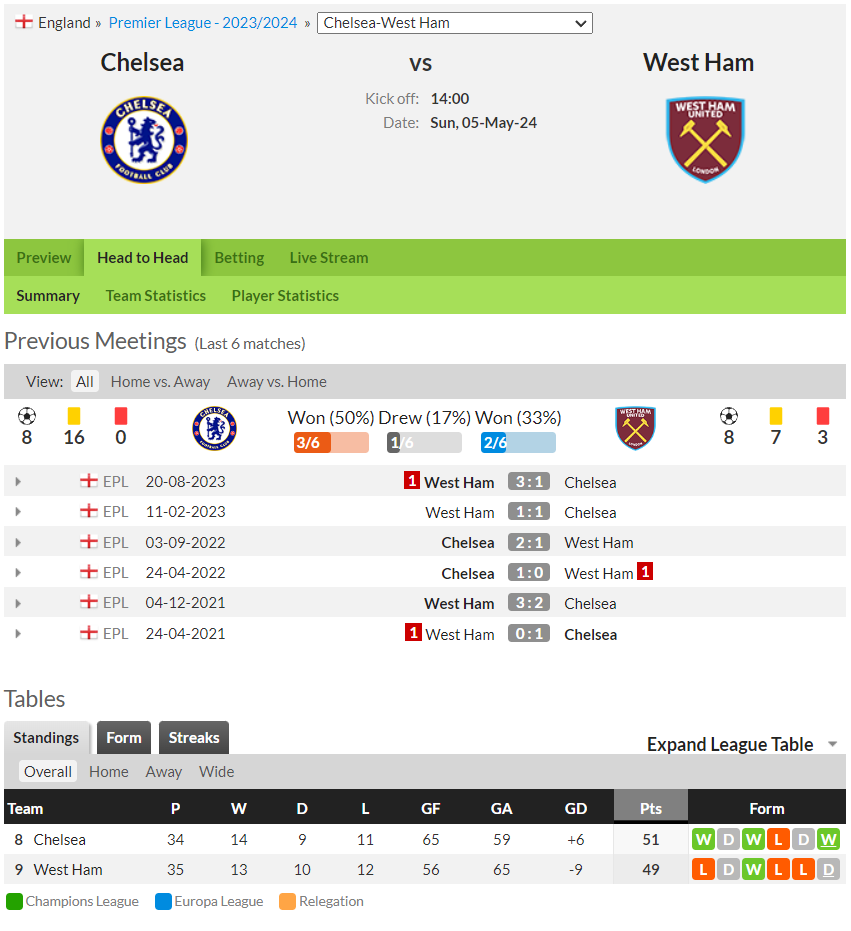The height and width of the screenshot is (931, 851).
Task: Select the 'All' view filter
Action: click(84, 381)
